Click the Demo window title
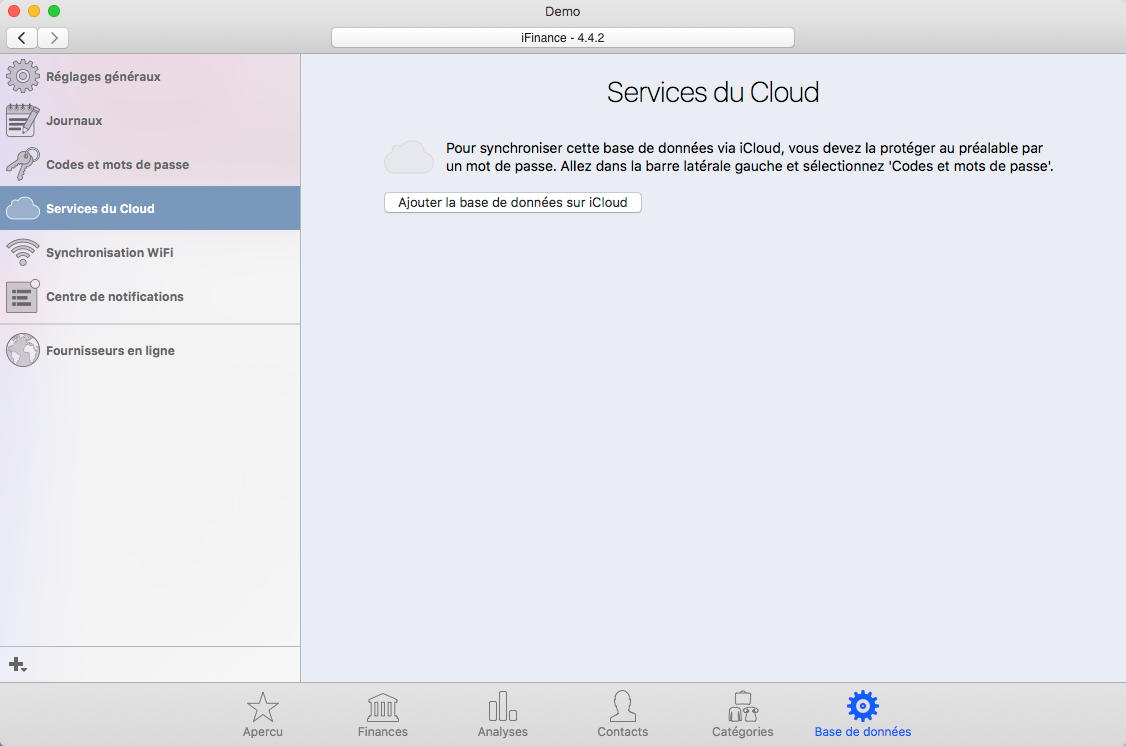 [x=562, y=11]
